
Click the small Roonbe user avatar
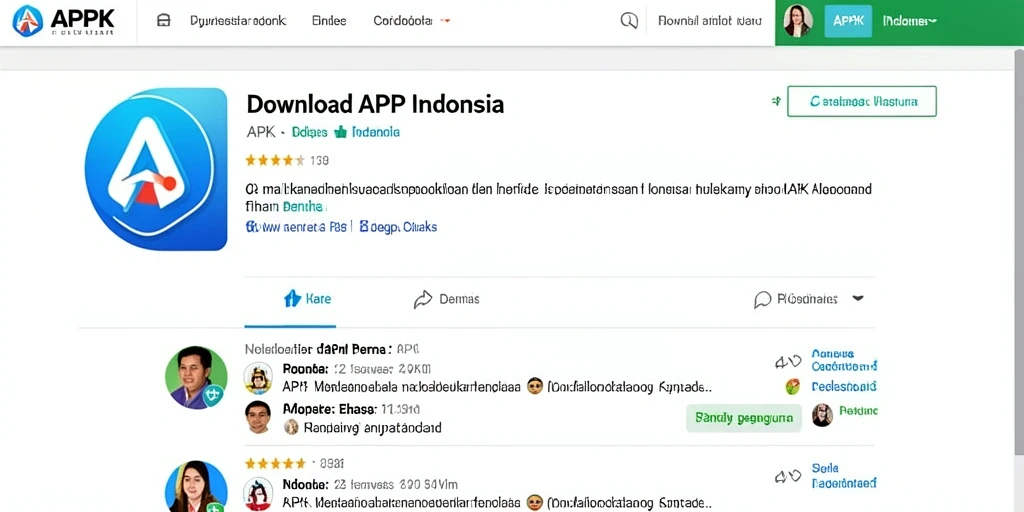pyautogui.click(x=258, y=378)
